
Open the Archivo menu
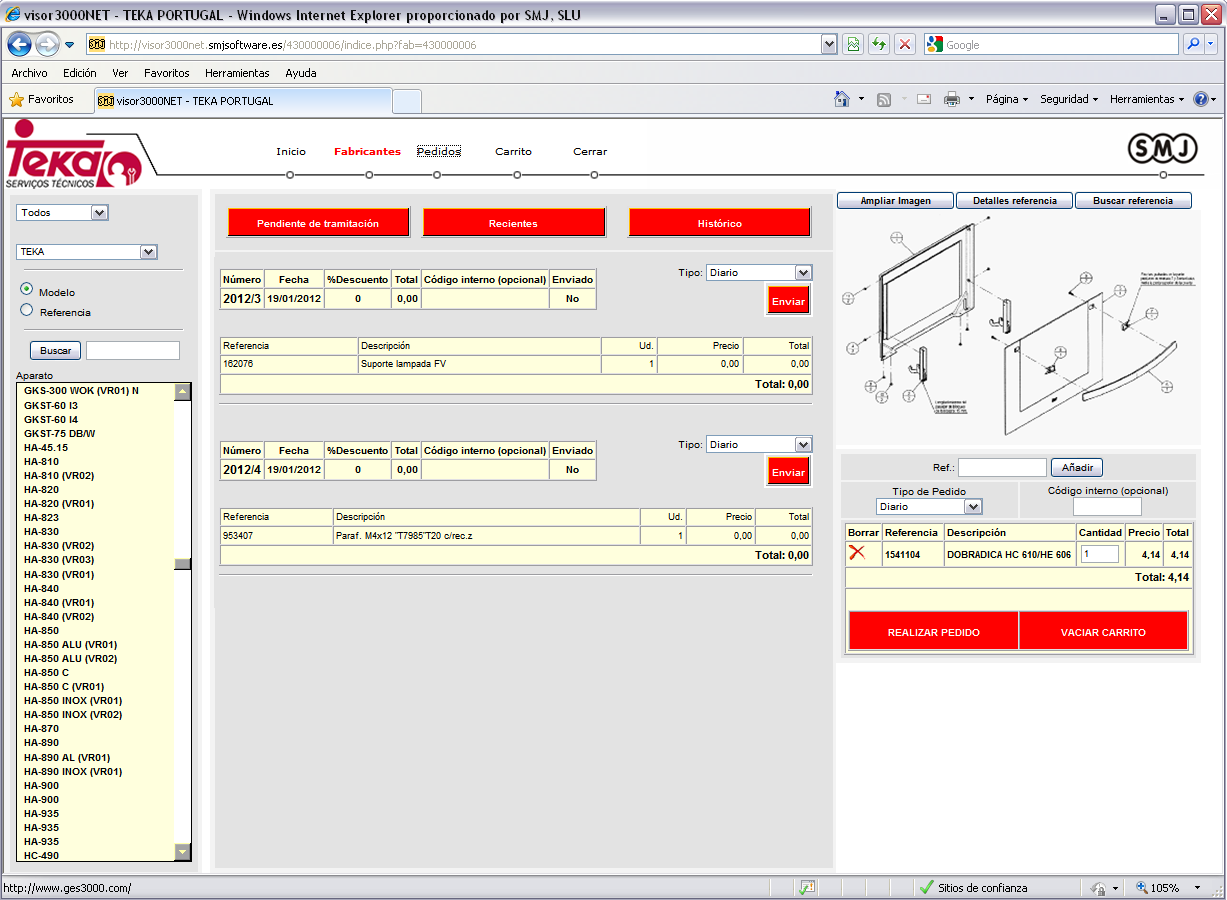30,73
